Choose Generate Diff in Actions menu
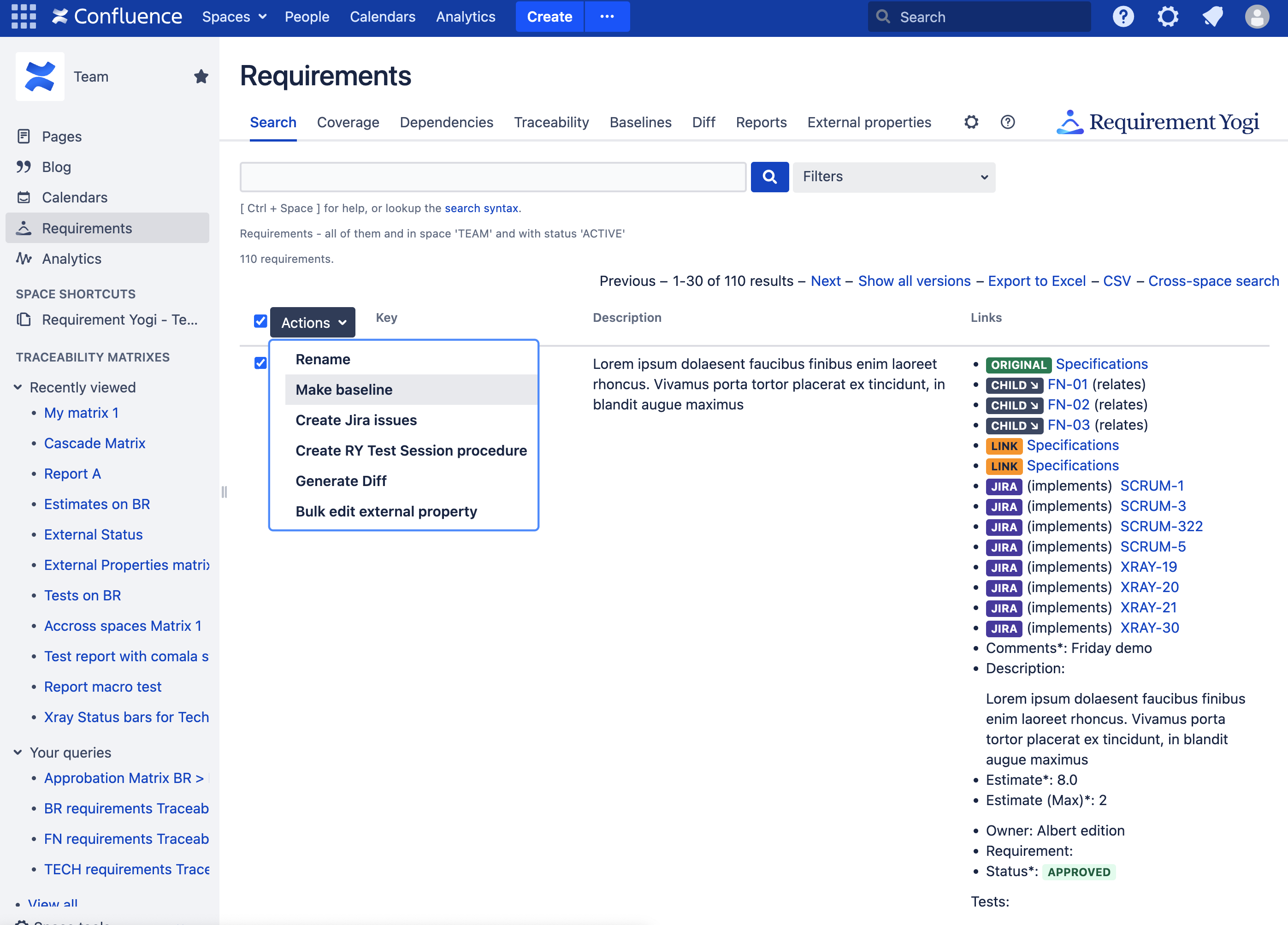Viewport: 1288px width, 925px height. click(x=341, y=480)
